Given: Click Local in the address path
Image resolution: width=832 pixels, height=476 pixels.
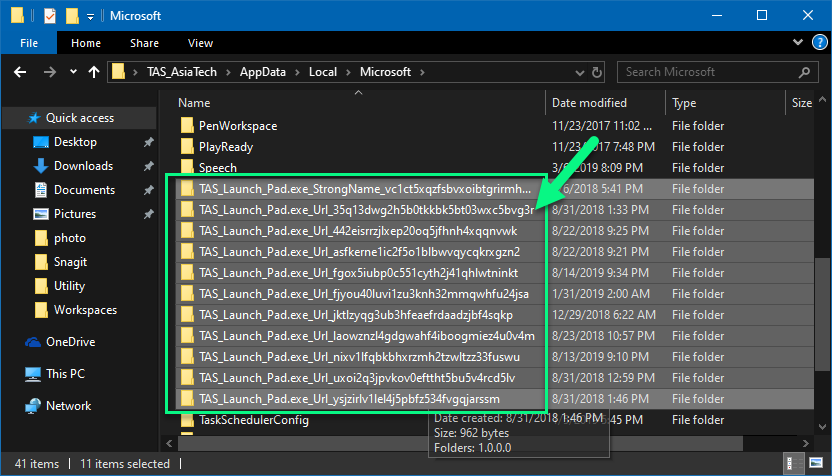Looking at the screenshot, I should coord(323,72).
